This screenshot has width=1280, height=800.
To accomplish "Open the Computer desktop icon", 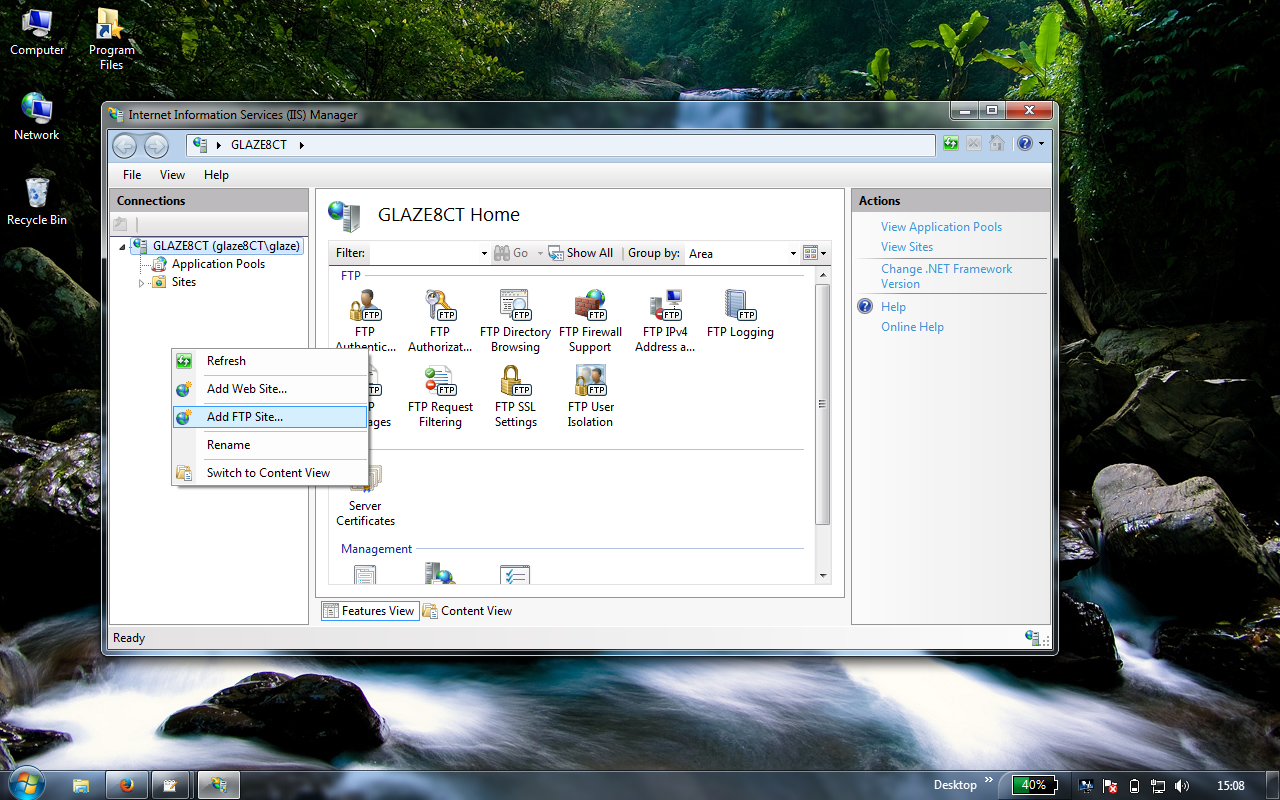I will coord(37,31).
